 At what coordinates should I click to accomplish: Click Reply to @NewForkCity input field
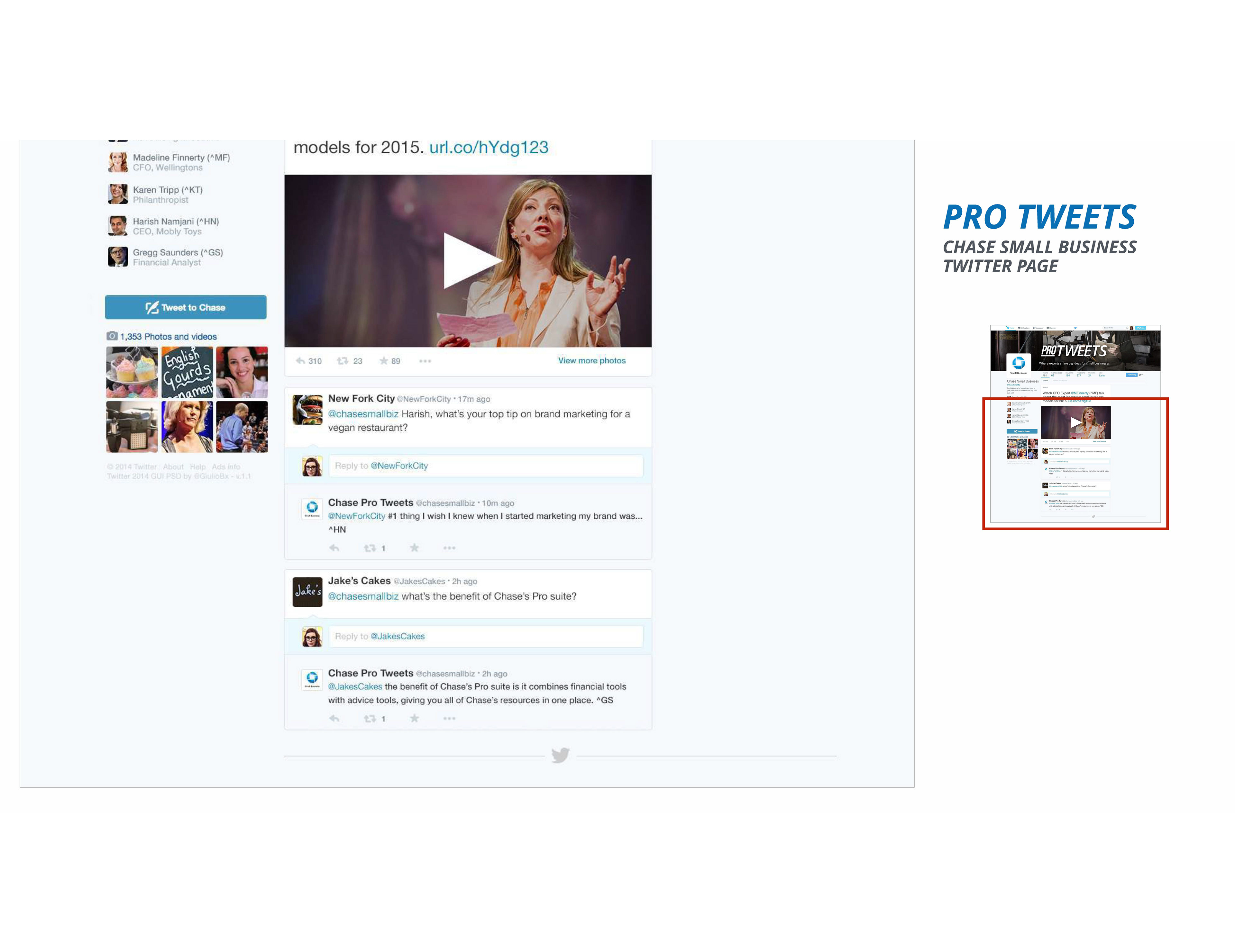click(485, 466)
